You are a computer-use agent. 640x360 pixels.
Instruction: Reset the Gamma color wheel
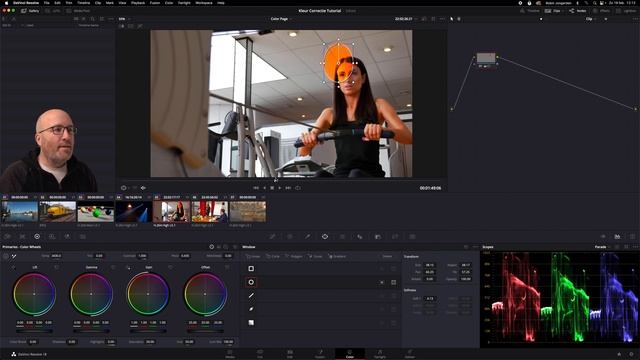coord(113,267)
